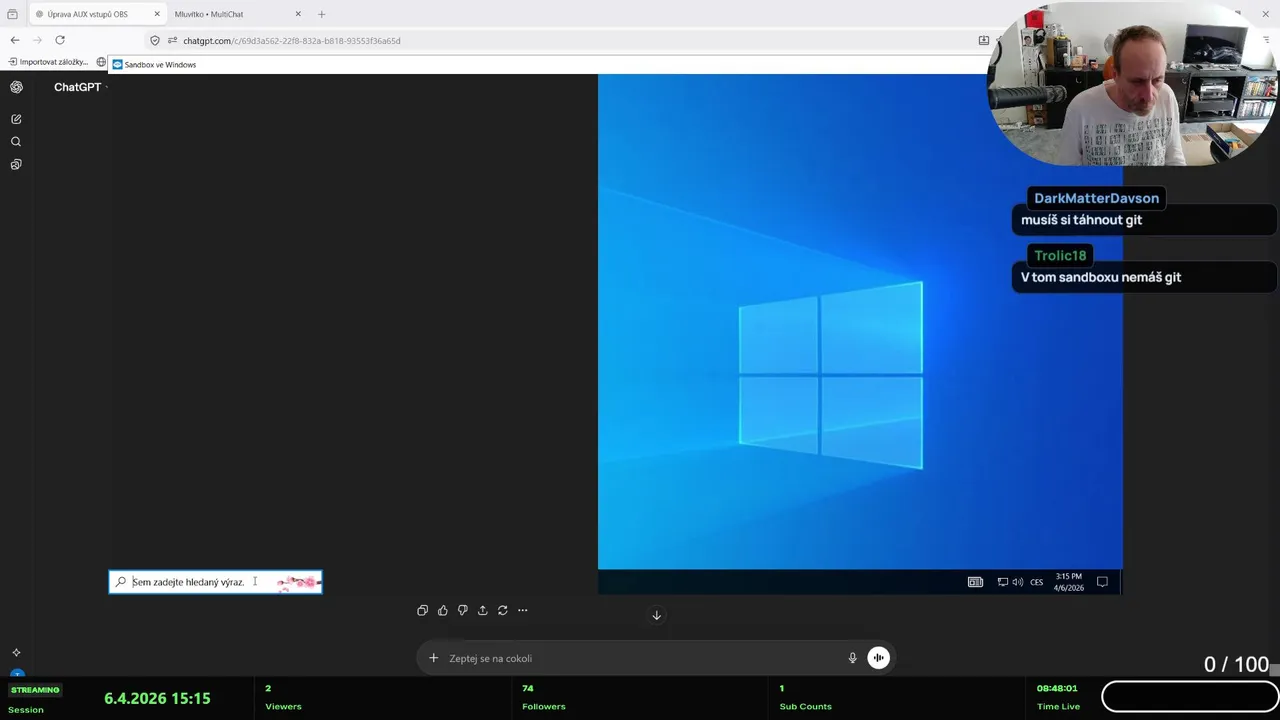Share the response with share icon

pos(482,610)
